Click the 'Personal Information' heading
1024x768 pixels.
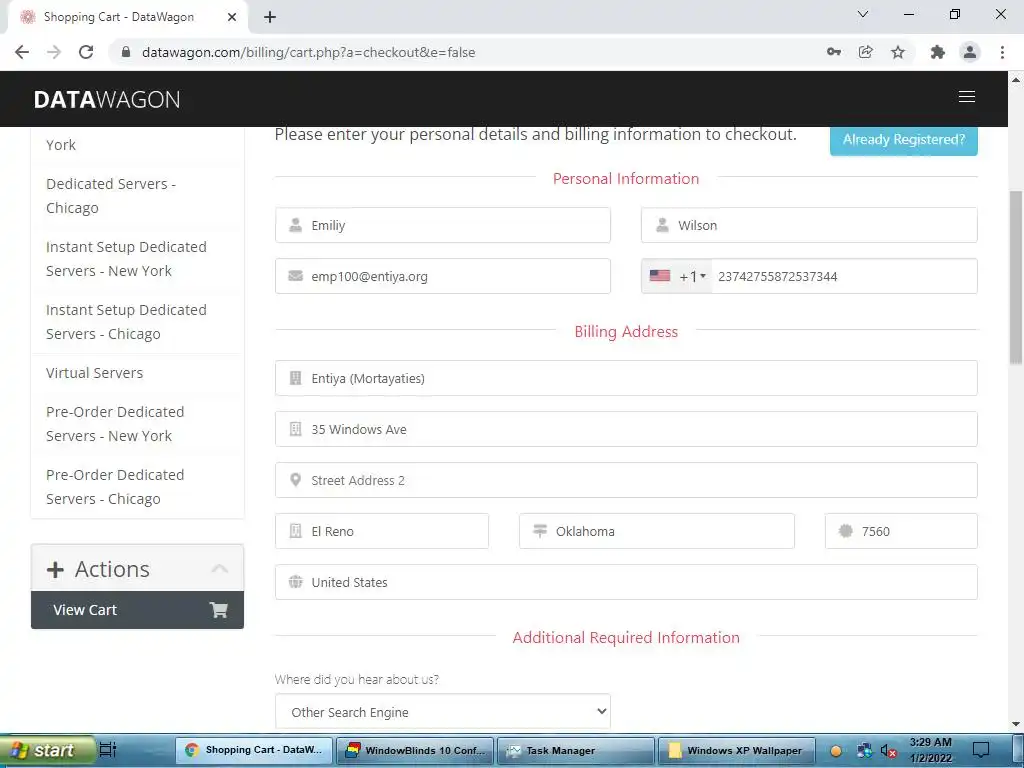tap(626, 178)
